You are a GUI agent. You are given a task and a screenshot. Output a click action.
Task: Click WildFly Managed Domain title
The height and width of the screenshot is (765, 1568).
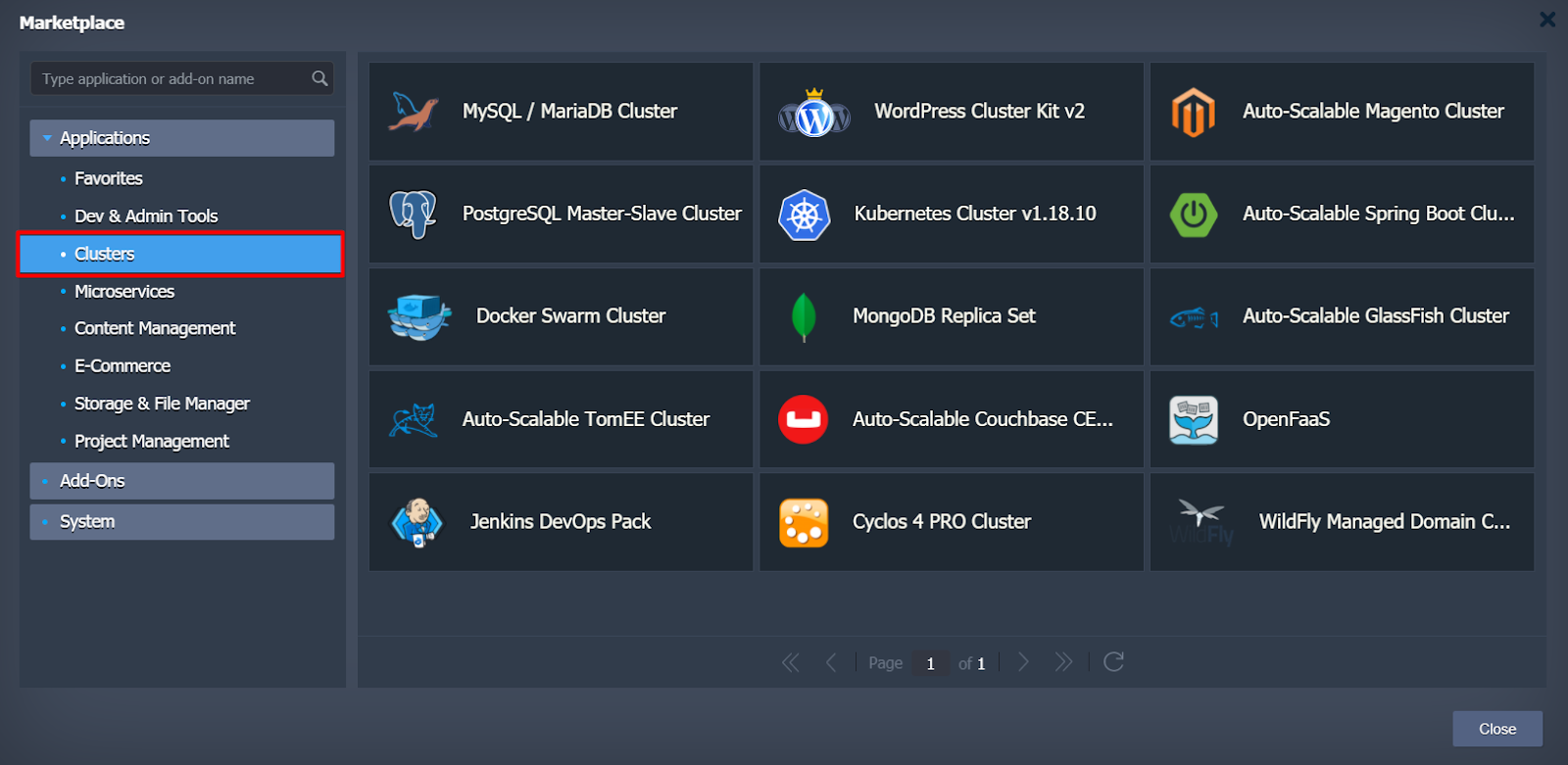pos(1385,522)
